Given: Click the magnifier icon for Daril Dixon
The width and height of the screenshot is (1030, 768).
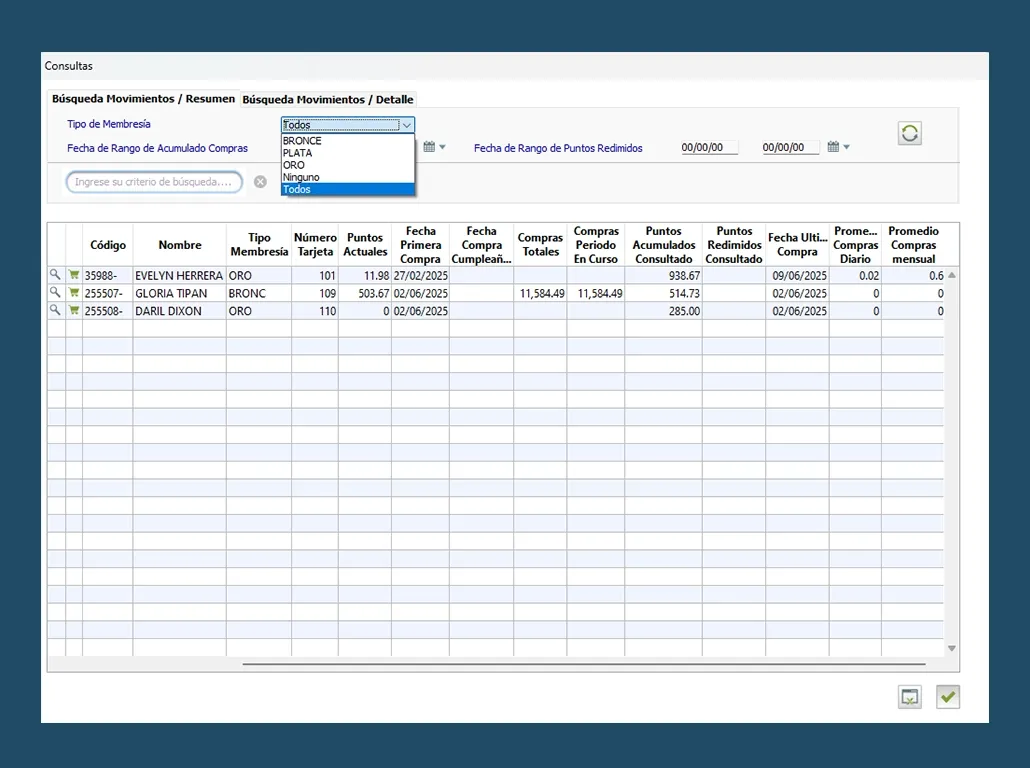Looking at the screenshot, I should [56, 311].
